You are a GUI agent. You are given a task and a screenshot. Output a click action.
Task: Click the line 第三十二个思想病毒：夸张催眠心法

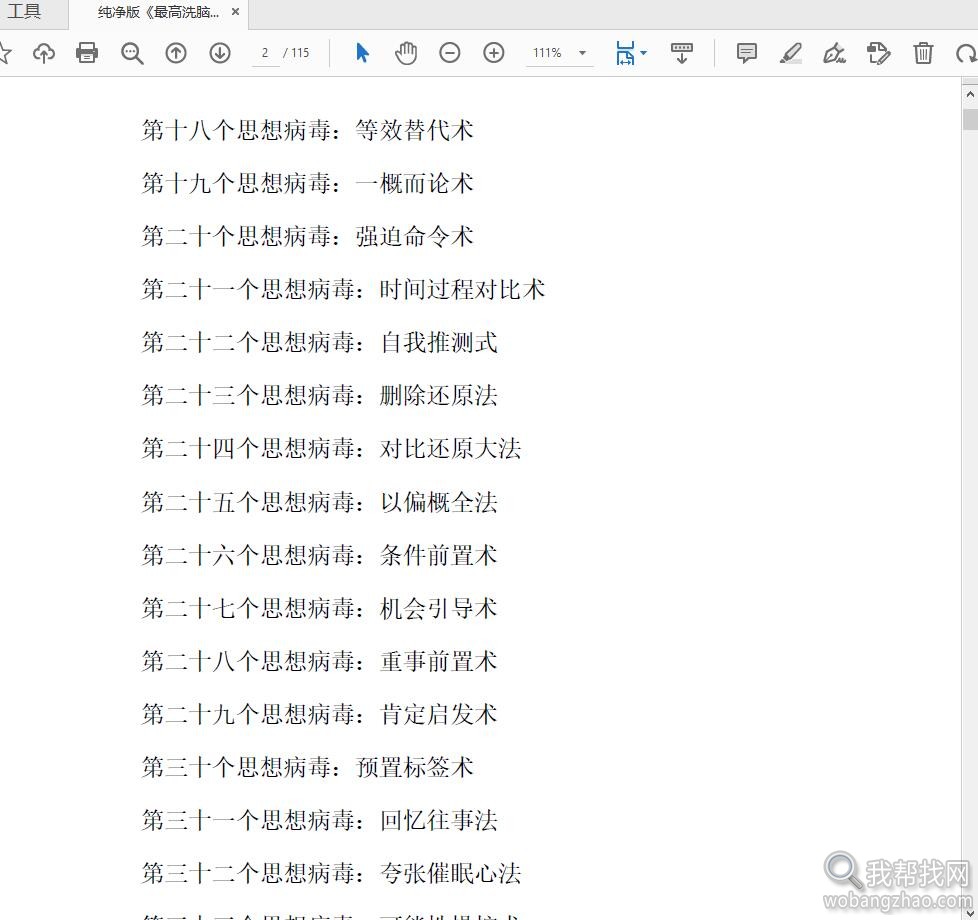click(331, 873)
